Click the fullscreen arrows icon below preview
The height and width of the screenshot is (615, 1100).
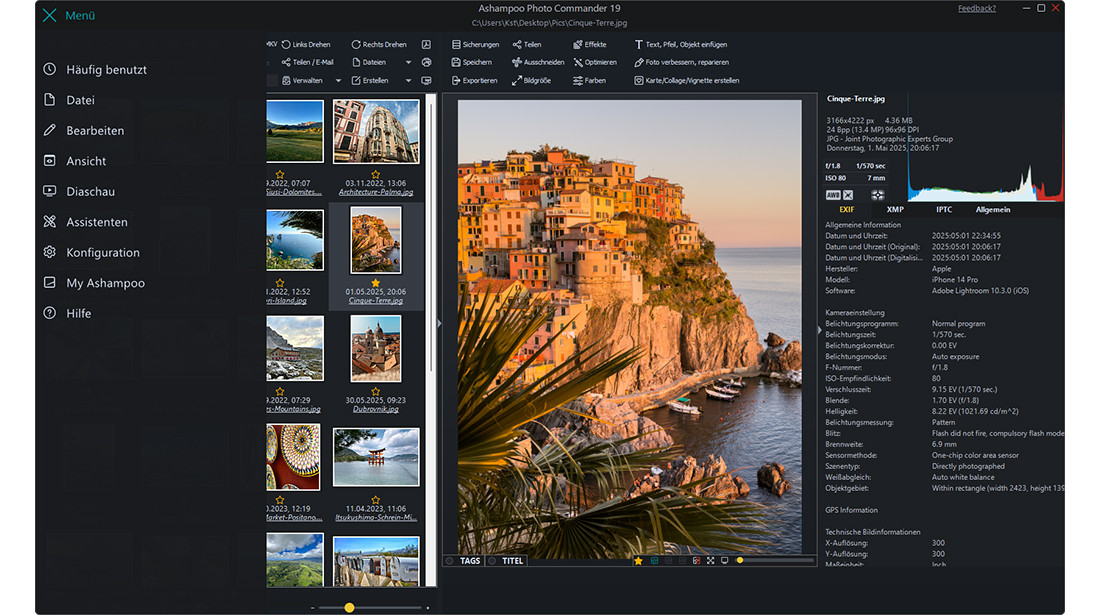pos(711,561)
